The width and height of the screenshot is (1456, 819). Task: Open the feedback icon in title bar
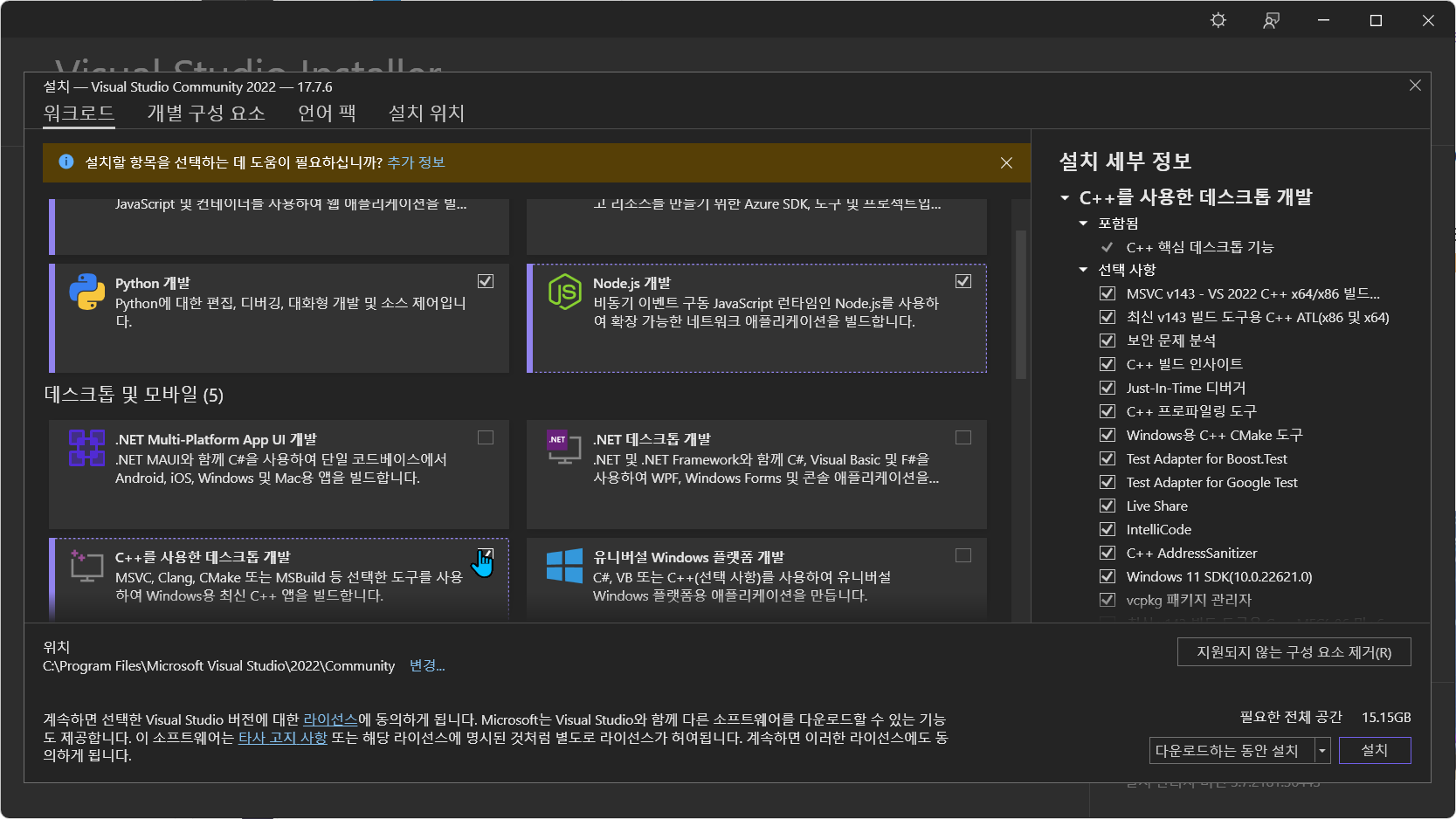[x=1271, y=20]
